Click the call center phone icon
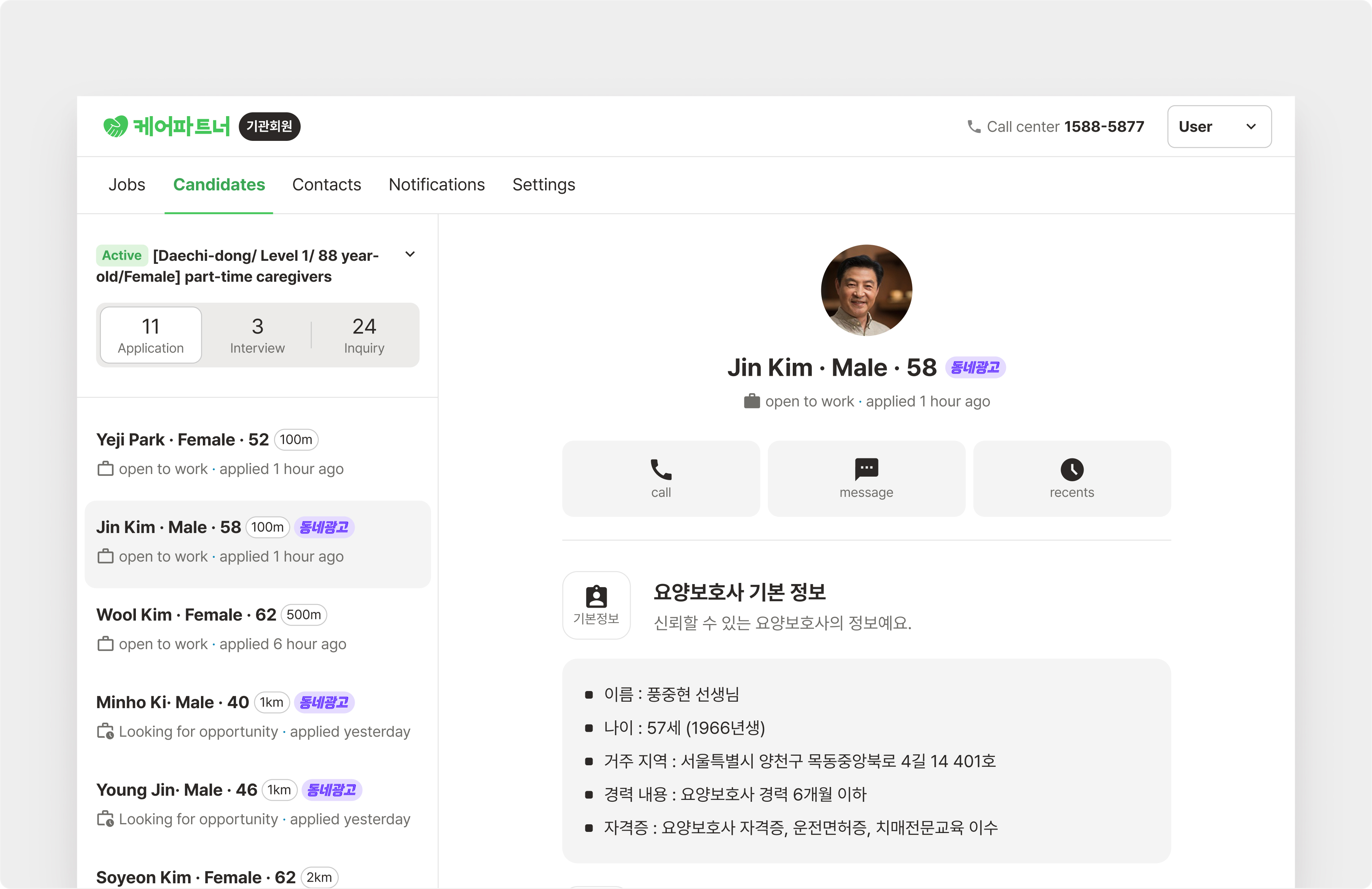The width and height of the screenshot is (1372, 889). pyautogui.click(x=974, y=126)
